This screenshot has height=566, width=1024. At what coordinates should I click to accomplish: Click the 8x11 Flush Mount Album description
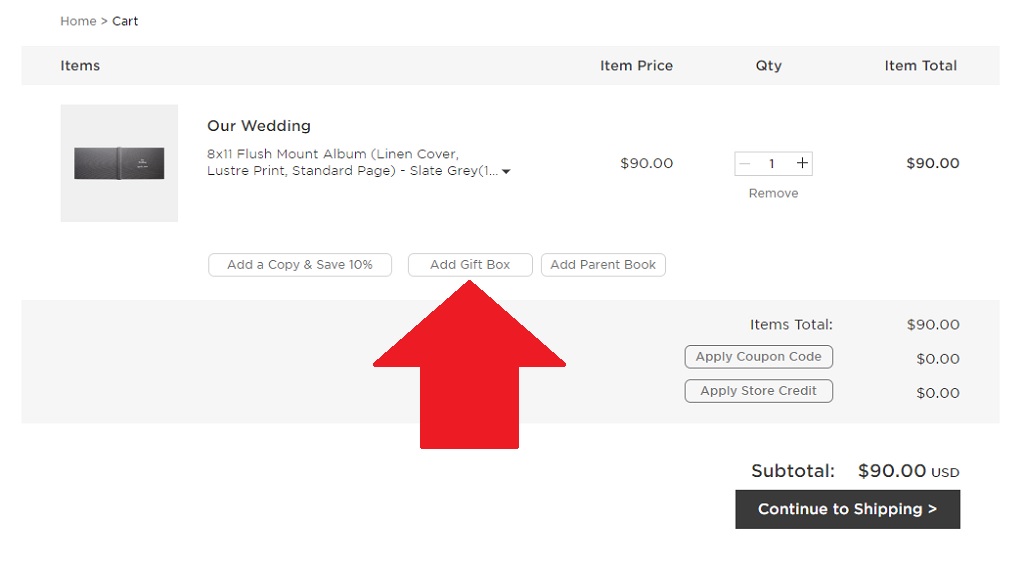point(353,163)
